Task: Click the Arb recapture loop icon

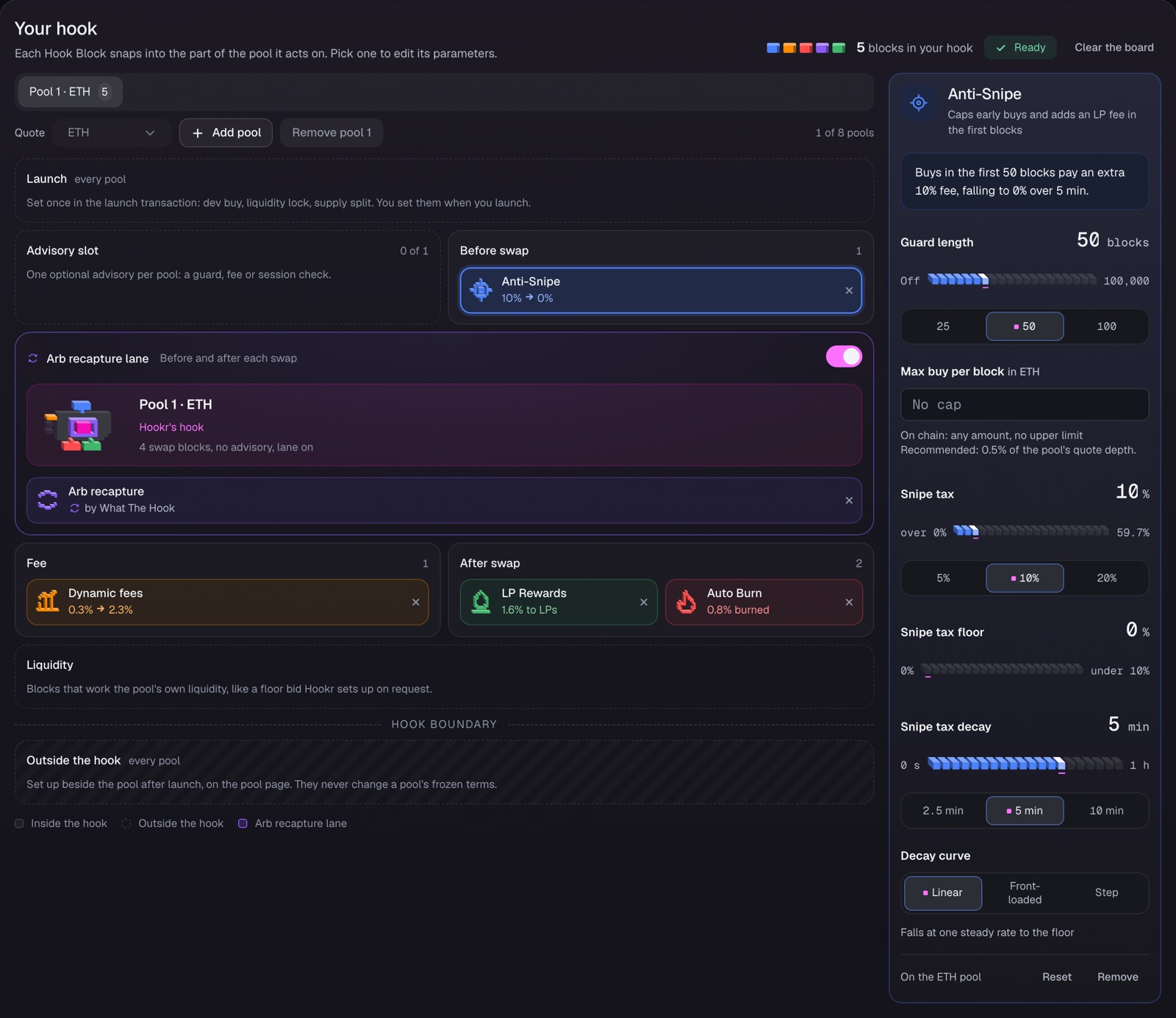Action: pos(48,500)
